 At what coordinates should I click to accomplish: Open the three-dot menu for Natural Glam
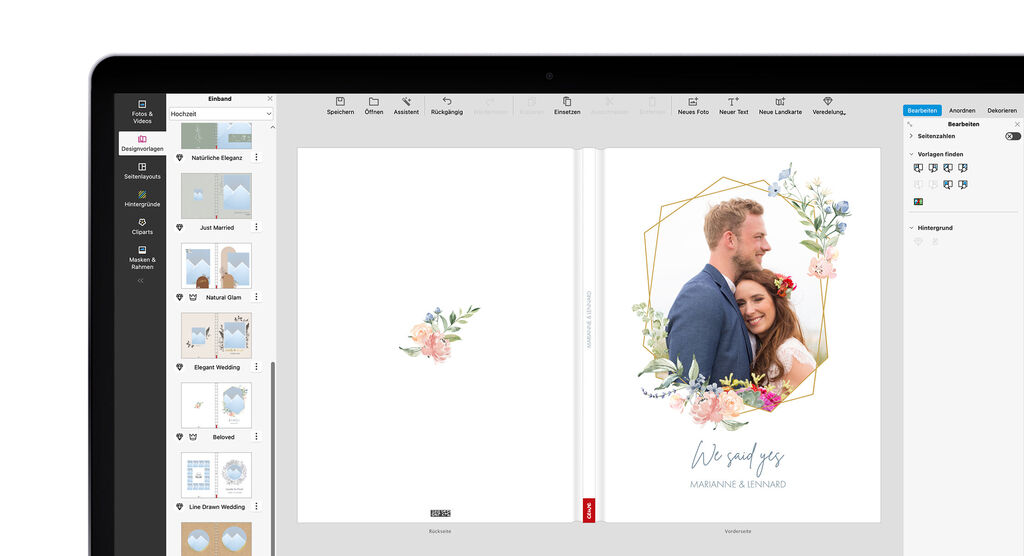(x=257, y=297)
